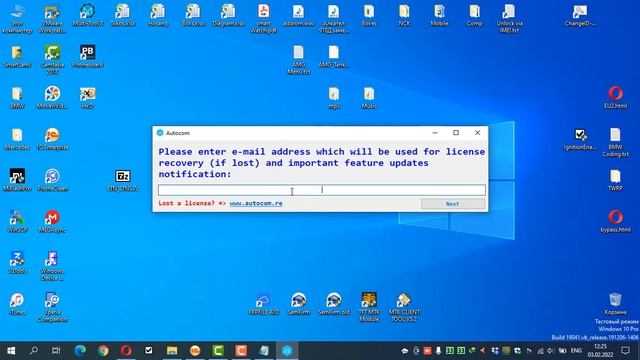
Task: Select the MiFlashPro desktop icon
Action: click(17, 180)
